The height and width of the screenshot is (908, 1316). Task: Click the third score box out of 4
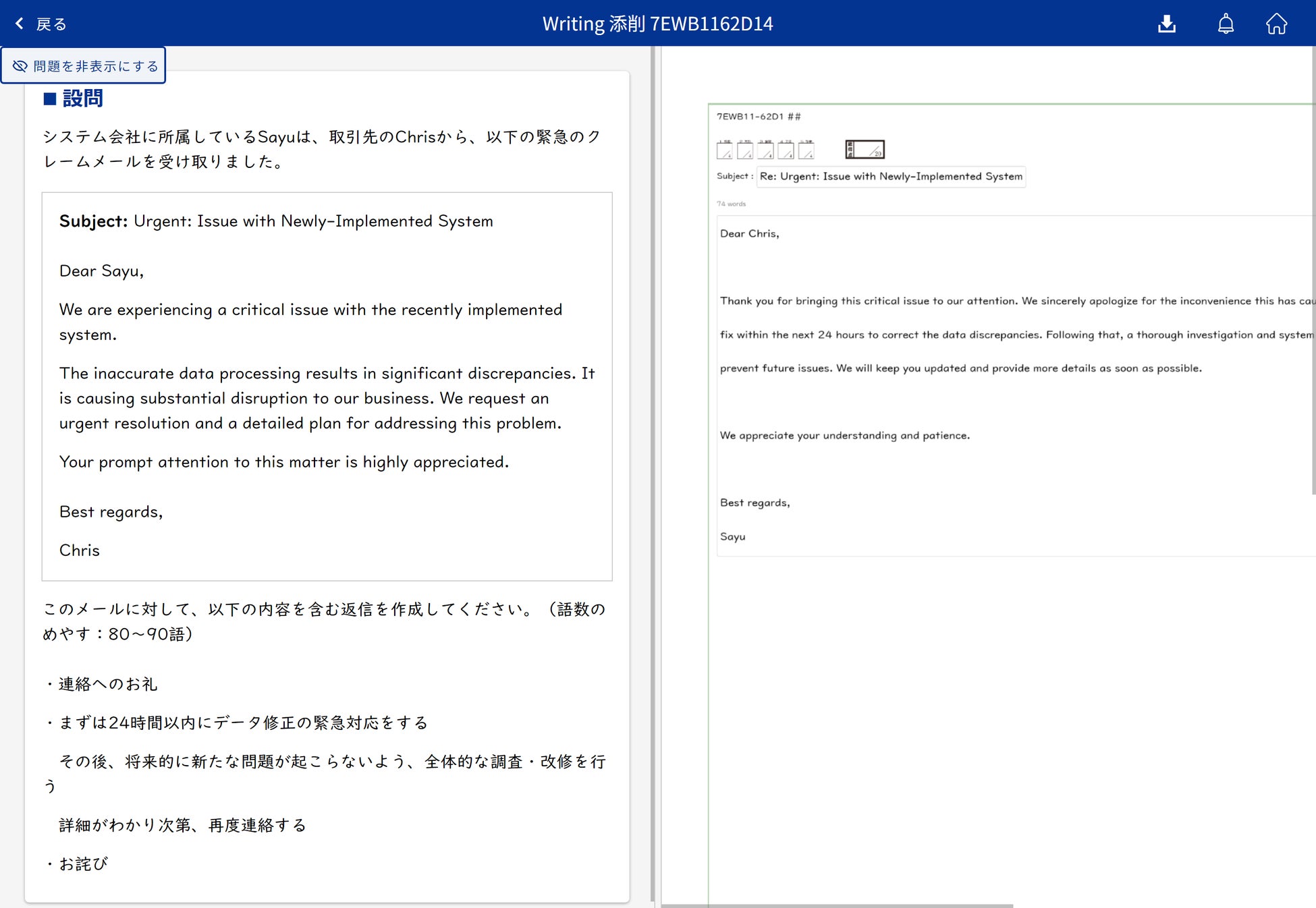coord(765,150)
